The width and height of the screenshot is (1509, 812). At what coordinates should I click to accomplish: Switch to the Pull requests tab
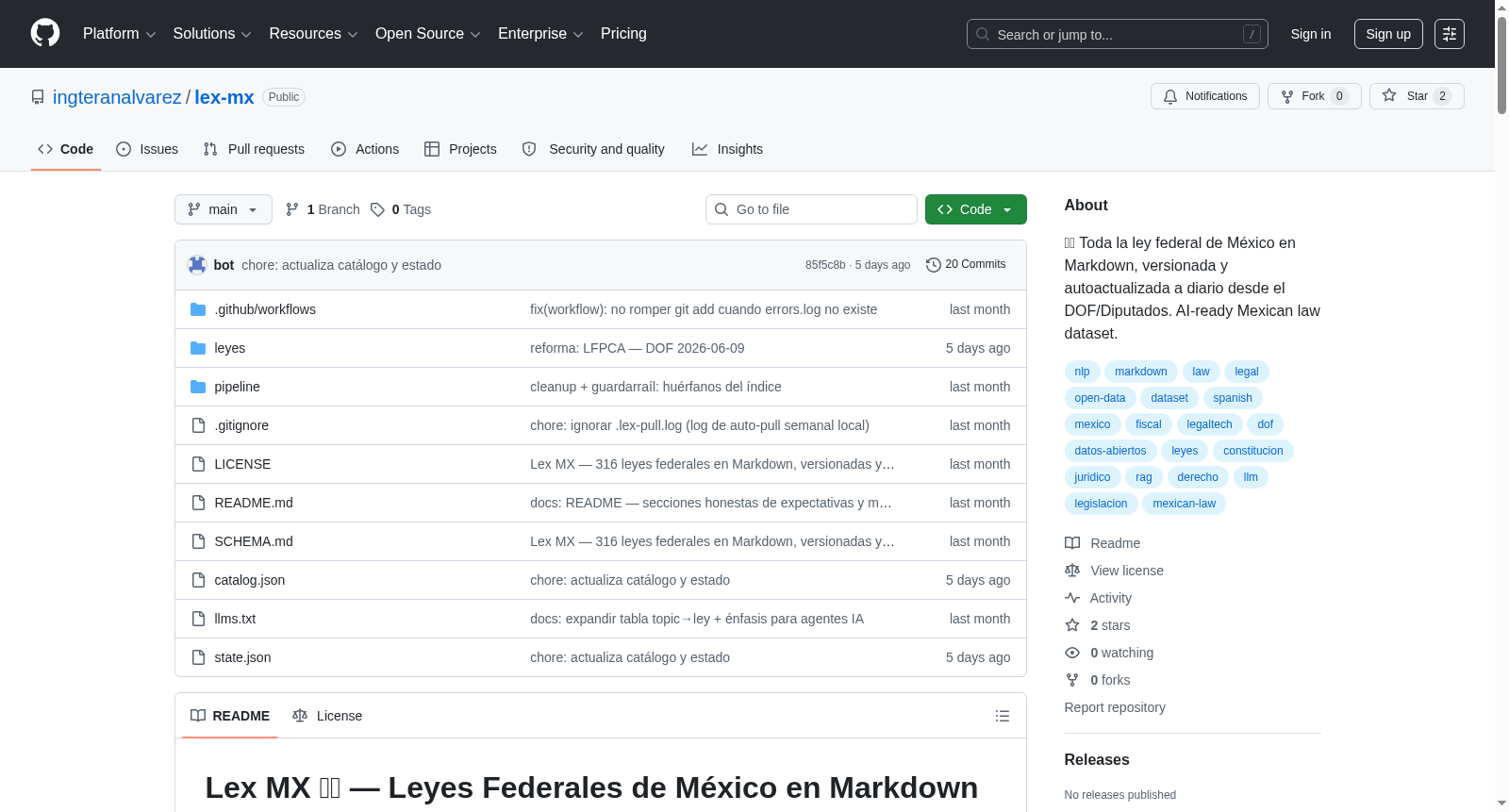(254, 149)
